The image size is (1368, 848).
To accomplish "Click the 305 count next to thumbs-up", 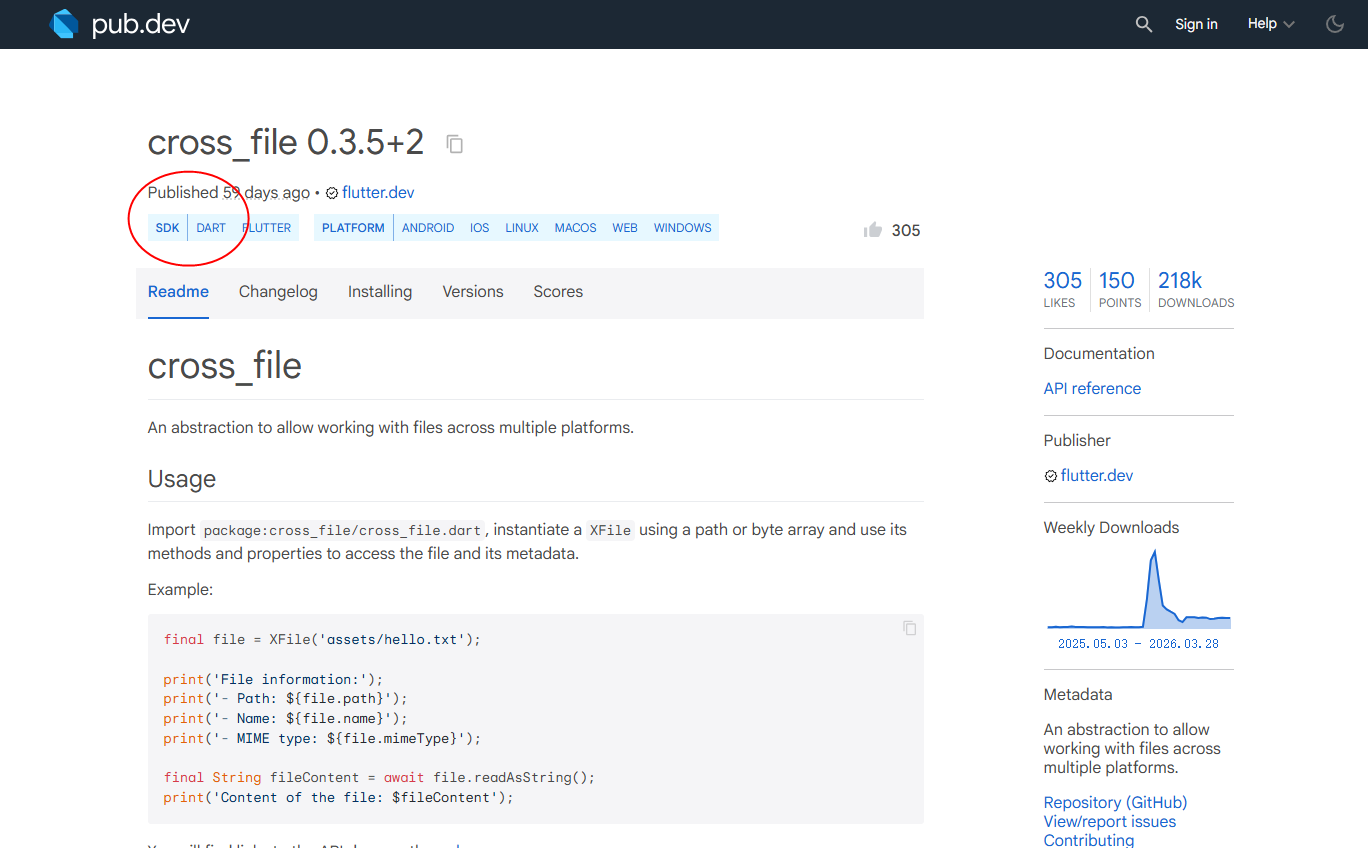I will pyautogui.click(x=906, y=231).
